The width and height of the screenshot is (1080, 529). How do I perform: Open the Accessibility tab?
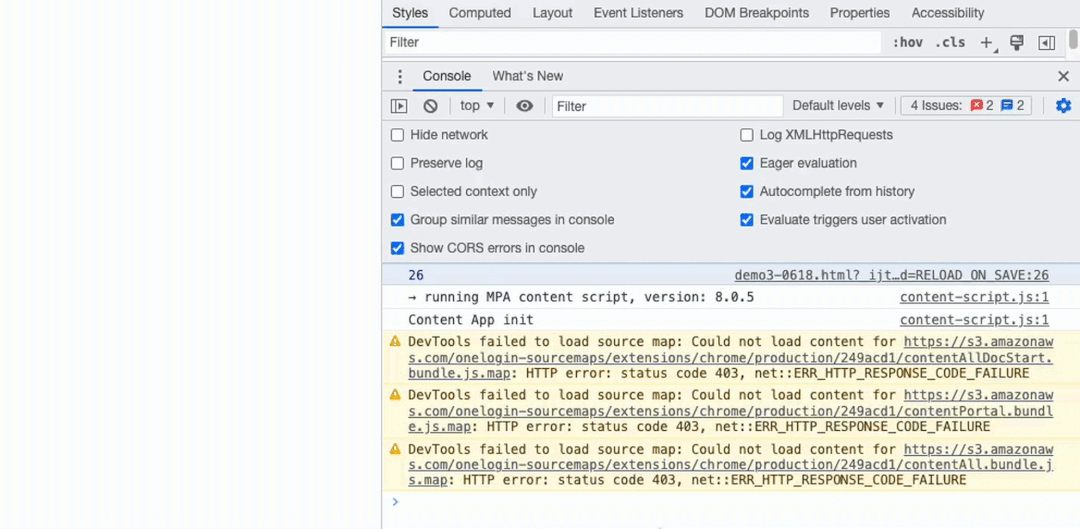pos(948,13)
